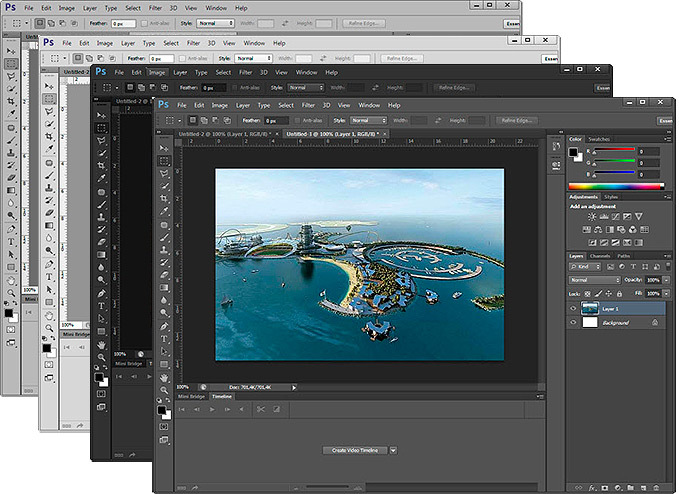Screen dimensions: 679x494
Task: Toggle Anti-alias checkbox in light gray window
Action: (x=182, y=58)
